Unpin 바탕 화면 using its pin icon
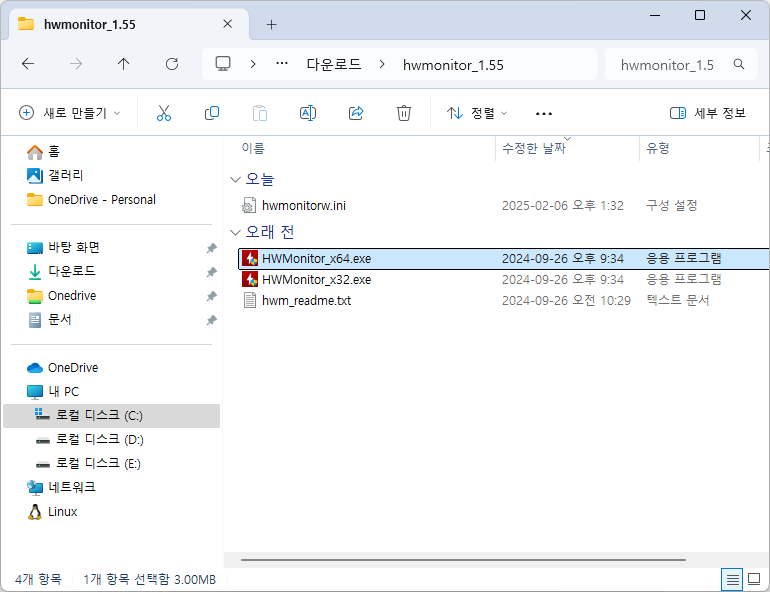770x592 pixels. tap(212, 248)
